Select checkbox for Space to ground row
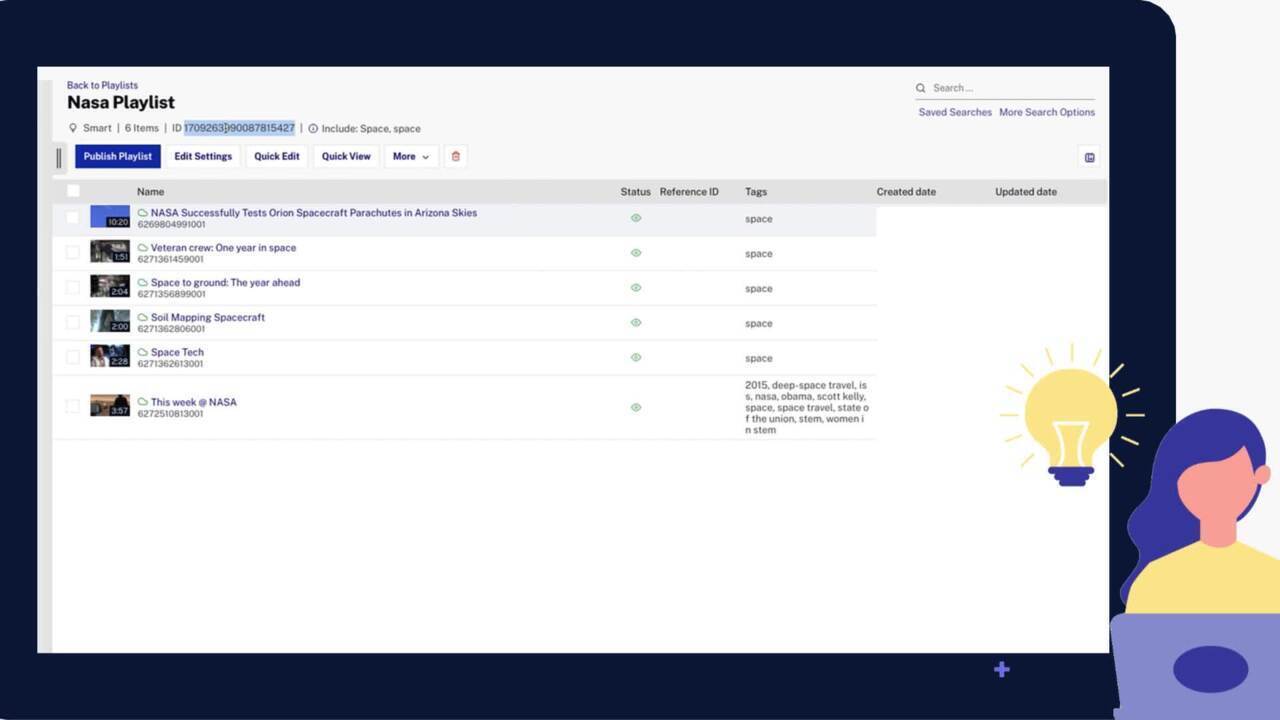This screenshot has width=1280, height=720. [x=72, y=287]
